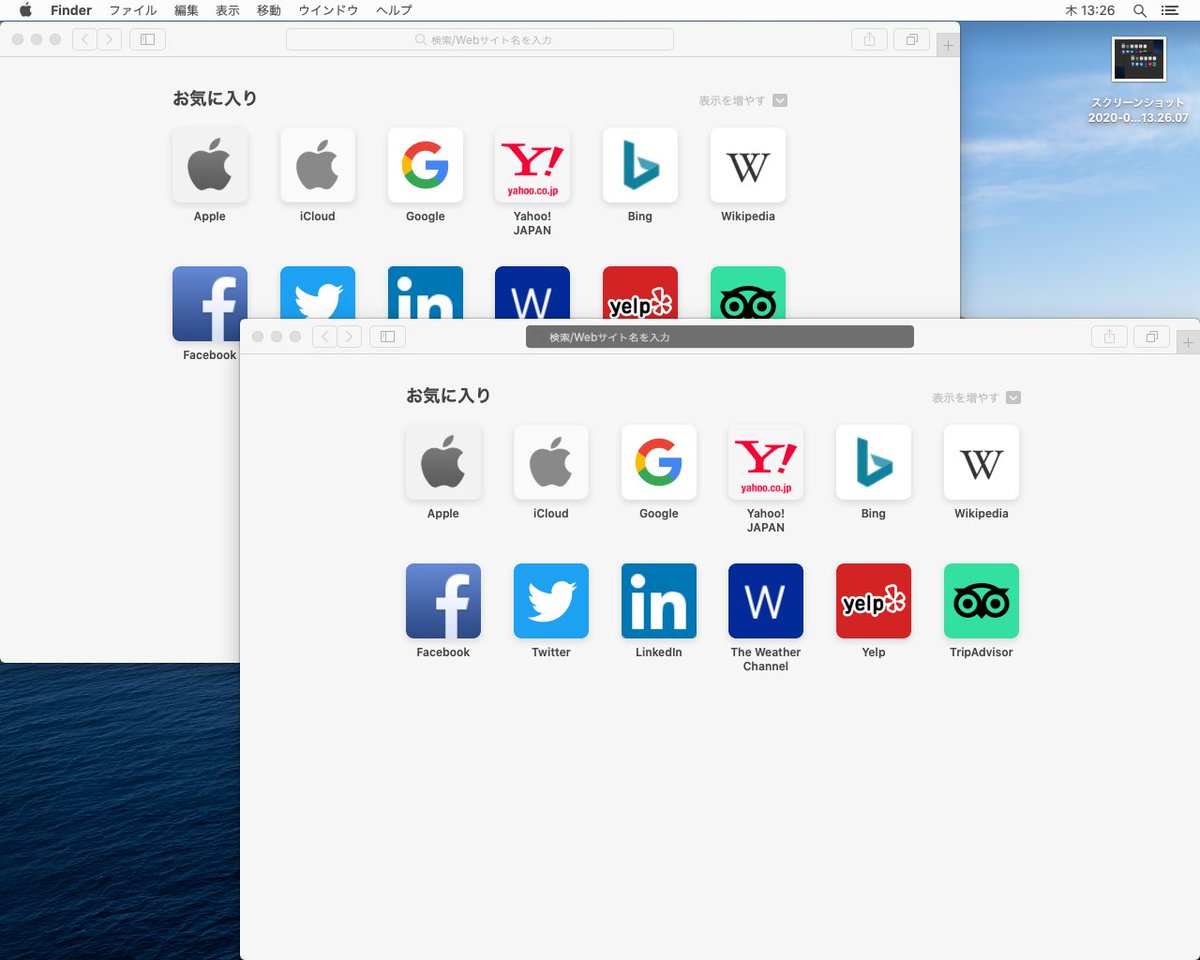Screen dimensions: 1200x960
Task: Open Bing favorite in front Safari window
Action: point(874,462)
